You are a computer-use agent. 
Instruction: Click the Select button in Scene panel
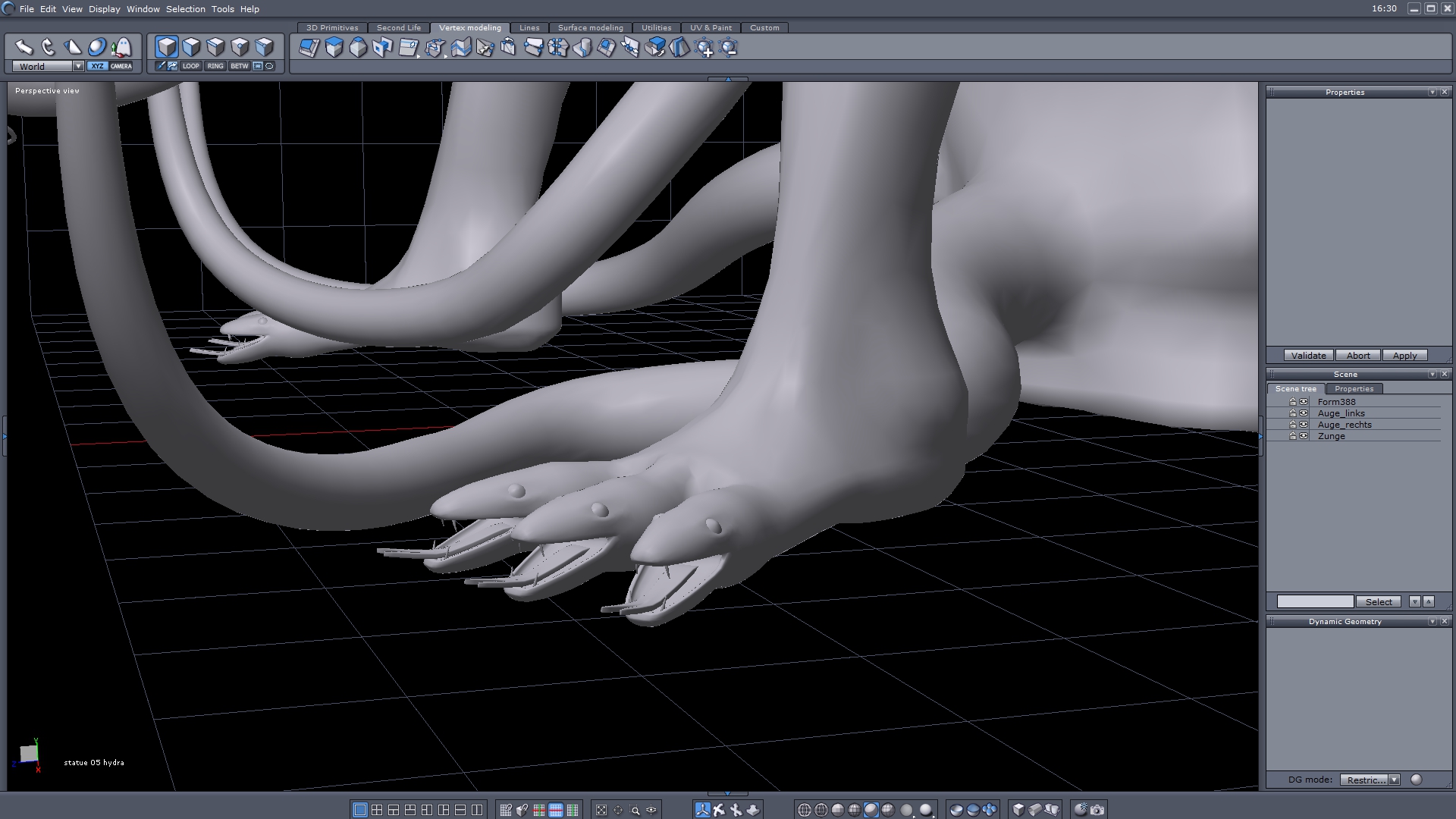1379,601
